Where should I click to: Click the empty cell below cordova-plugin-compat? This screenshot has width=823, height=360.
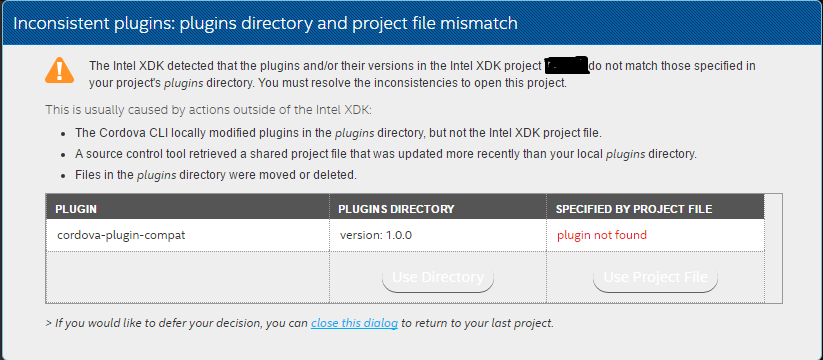188,277
